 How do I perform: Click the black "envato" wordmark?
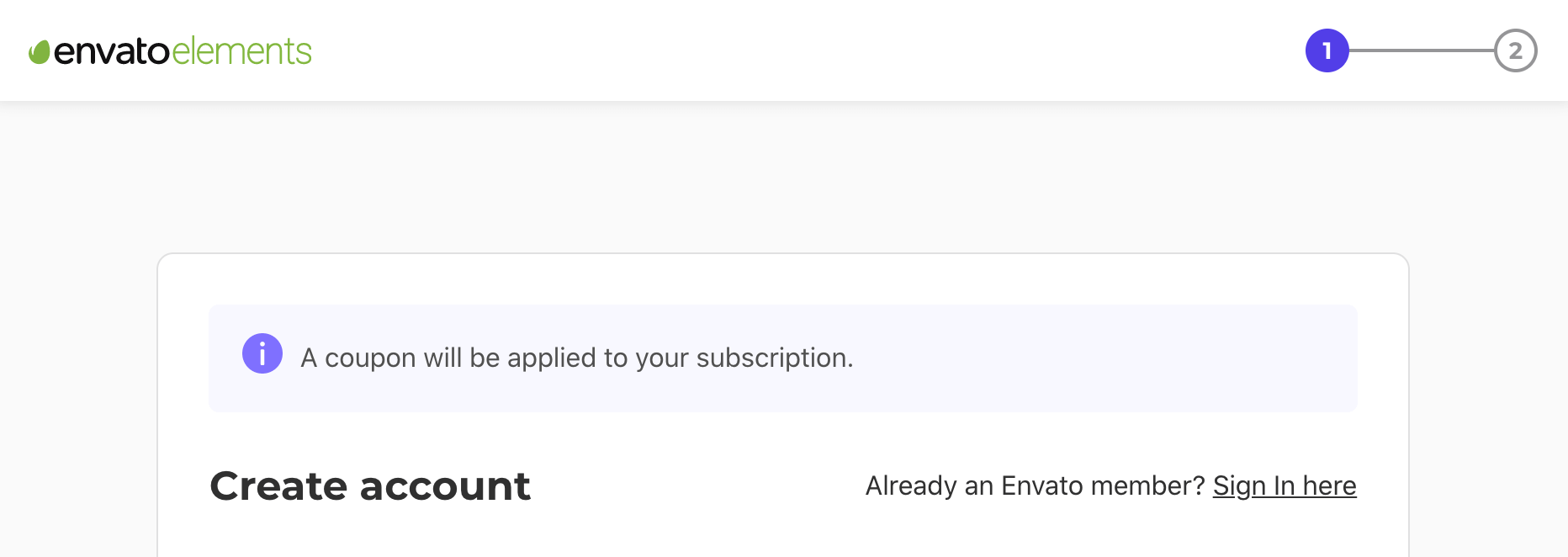pyautogui.click(x=112, y=51)
